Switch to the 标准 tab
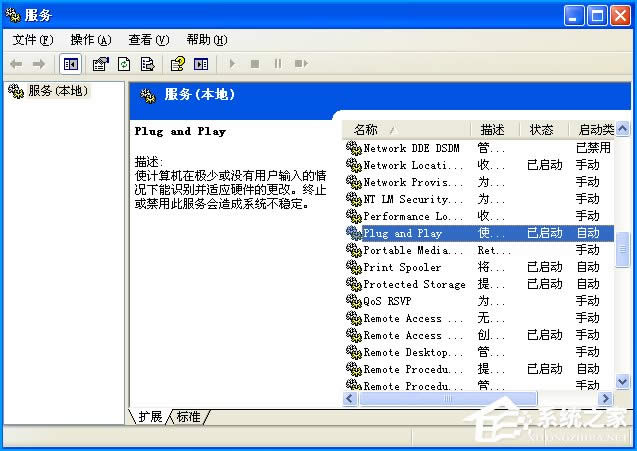Viewport: 637px width, 451px height. click(188, 416)
